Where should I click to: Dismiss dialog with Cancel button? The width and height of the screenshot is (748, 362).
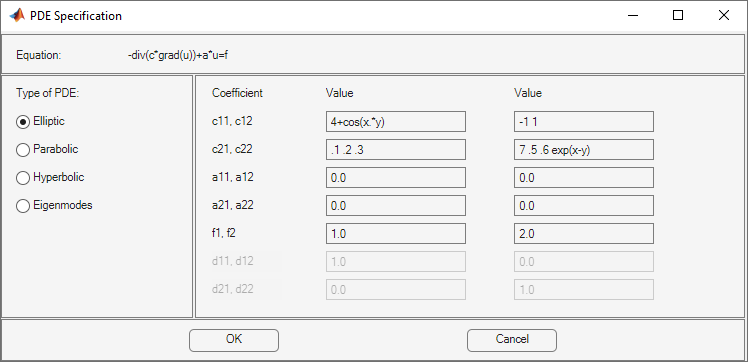(512, 340)
